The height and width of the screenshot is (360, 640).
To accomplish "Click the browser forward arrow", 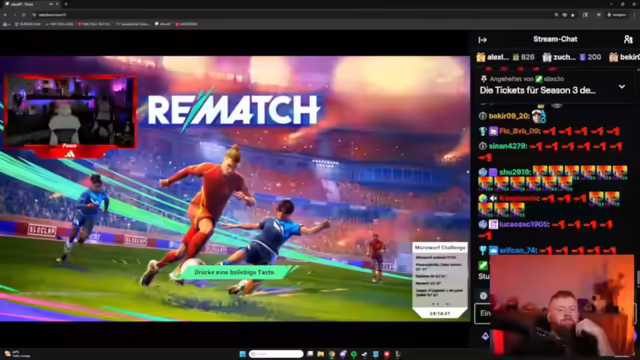I will pyautogui.click(x=14, y=15).
